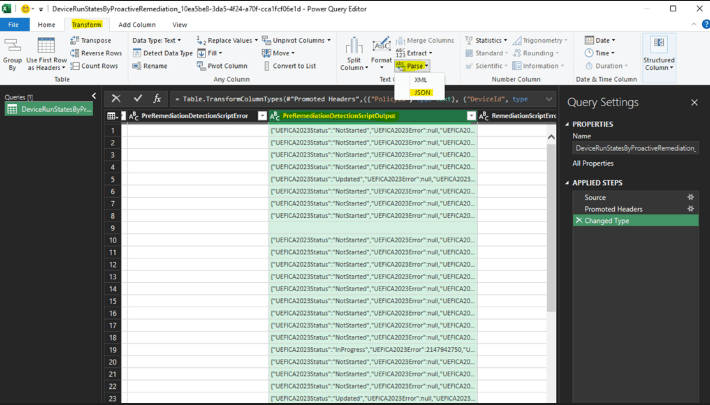Open Source step settings gear
Screen dimensions: 710x405
(x=691, y=197)
